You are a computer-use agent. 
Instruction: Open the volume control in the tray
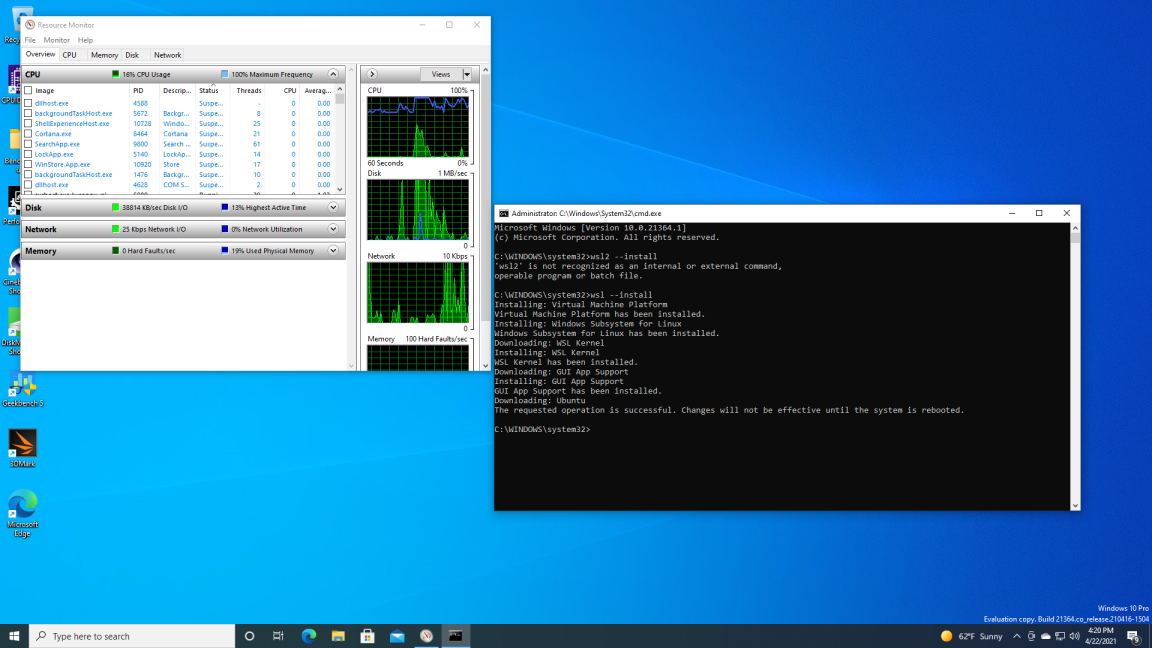(1075, 636)
